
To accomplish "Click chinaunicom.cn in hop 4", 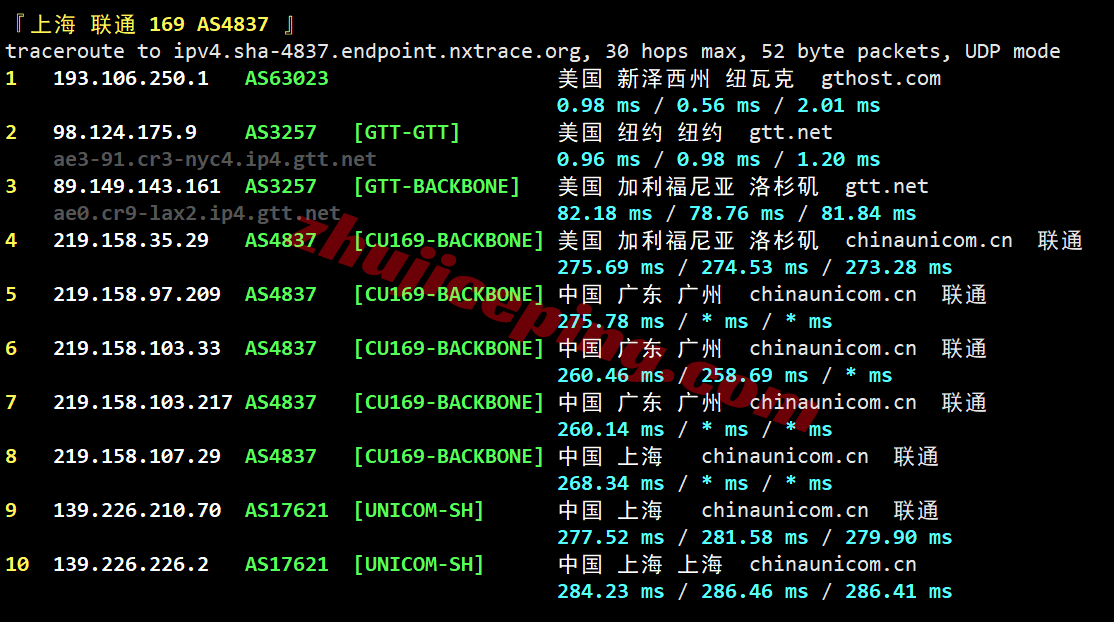I will click(x=929, y=241).
